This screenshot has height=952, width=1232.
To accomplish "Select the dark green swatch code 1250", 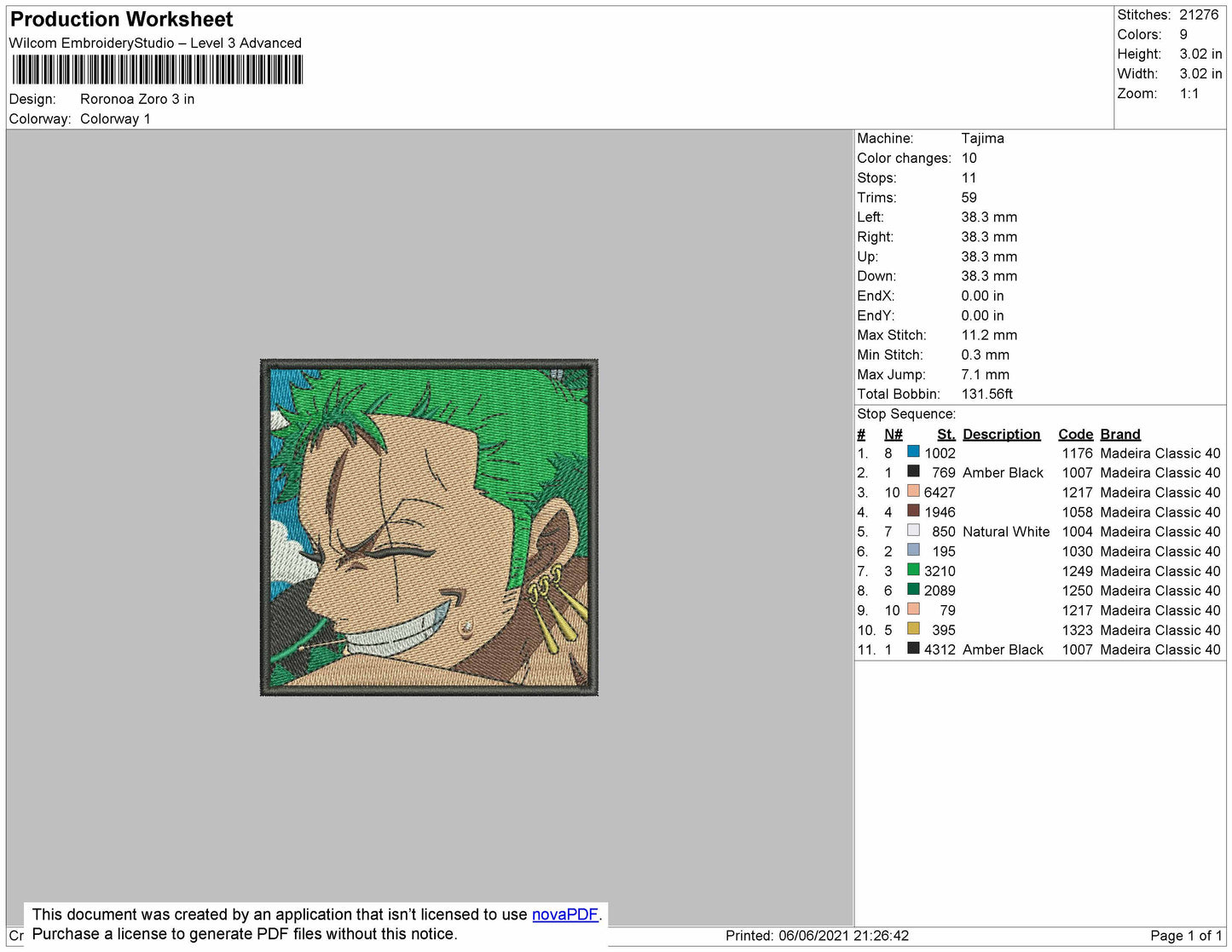I will point(913,589).
